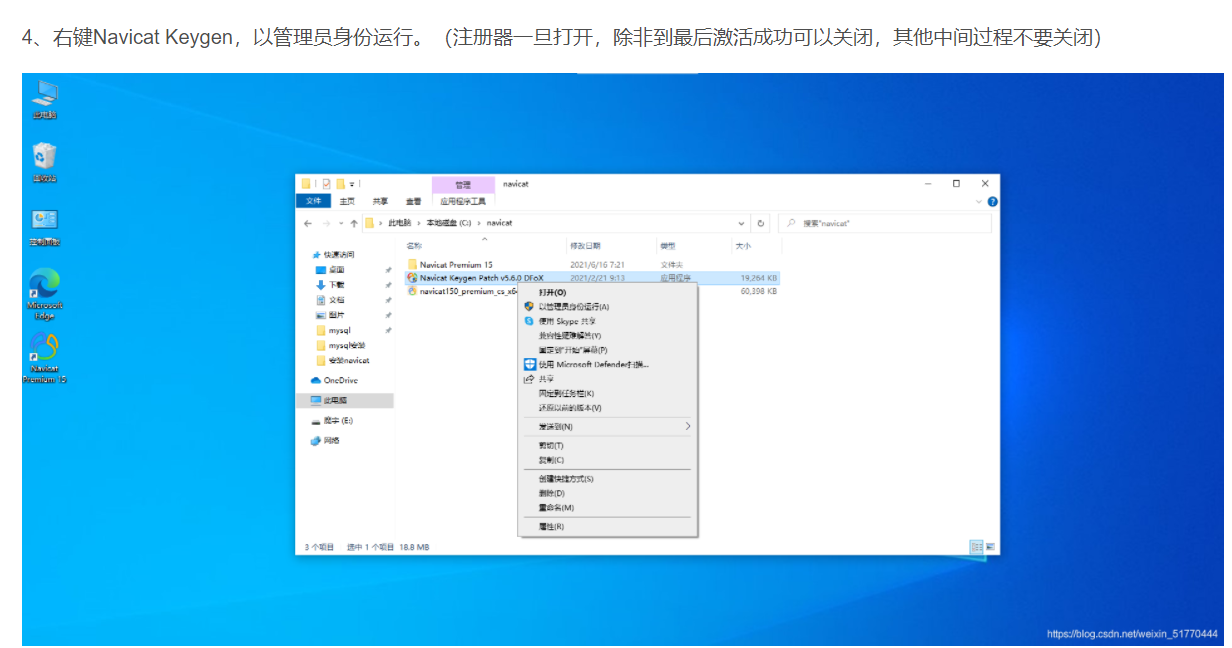This screenshot has height=648, width=1232.
Task: Choose Properties in the context menu
Action: (551, 526)
